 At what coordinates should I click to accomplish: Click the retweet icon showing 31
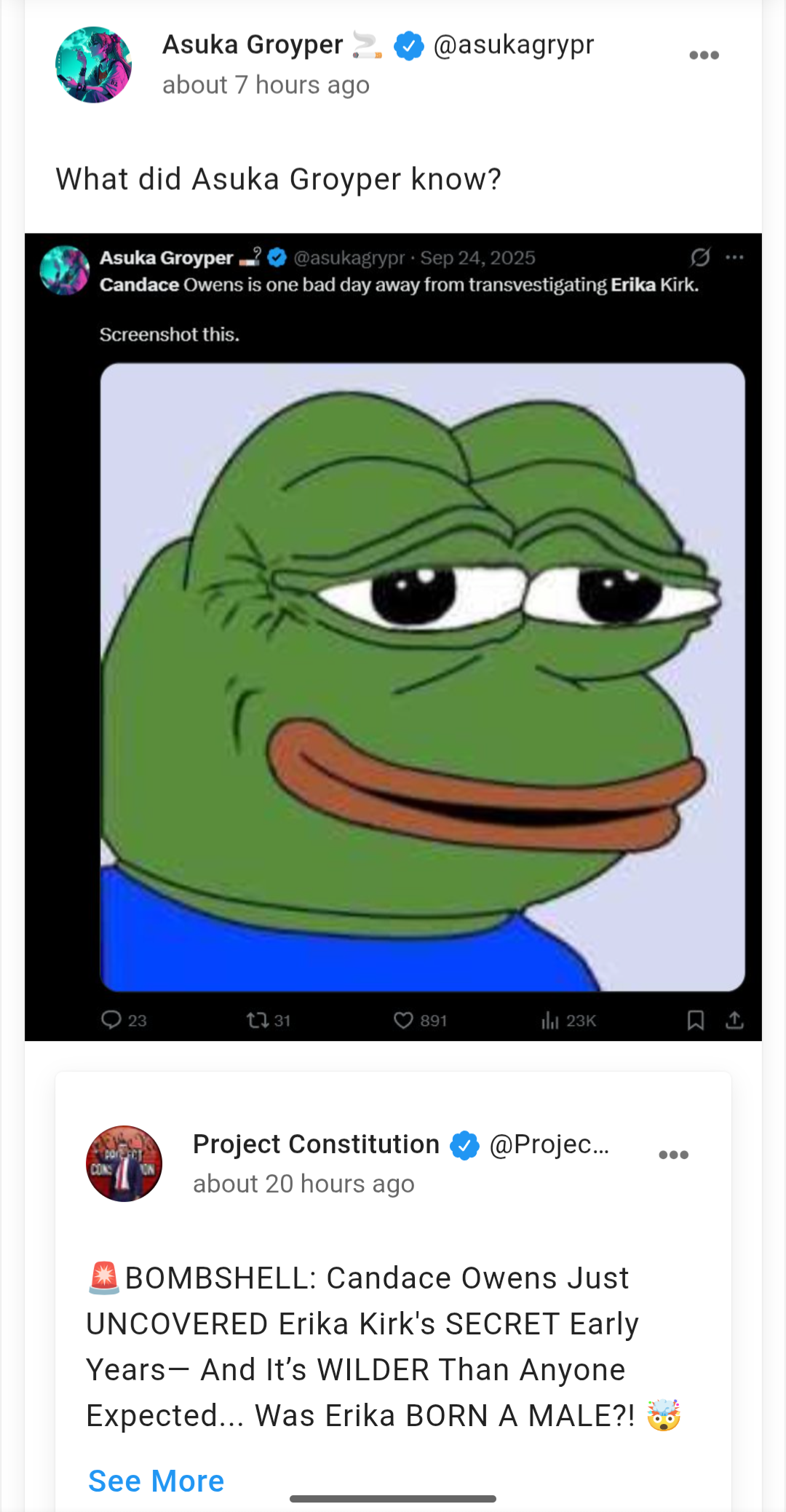258,1021
